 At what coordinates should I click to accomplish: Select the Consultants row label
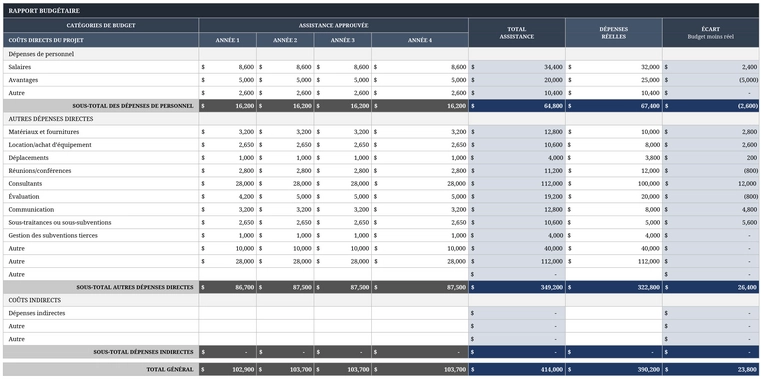click(101, 183)
